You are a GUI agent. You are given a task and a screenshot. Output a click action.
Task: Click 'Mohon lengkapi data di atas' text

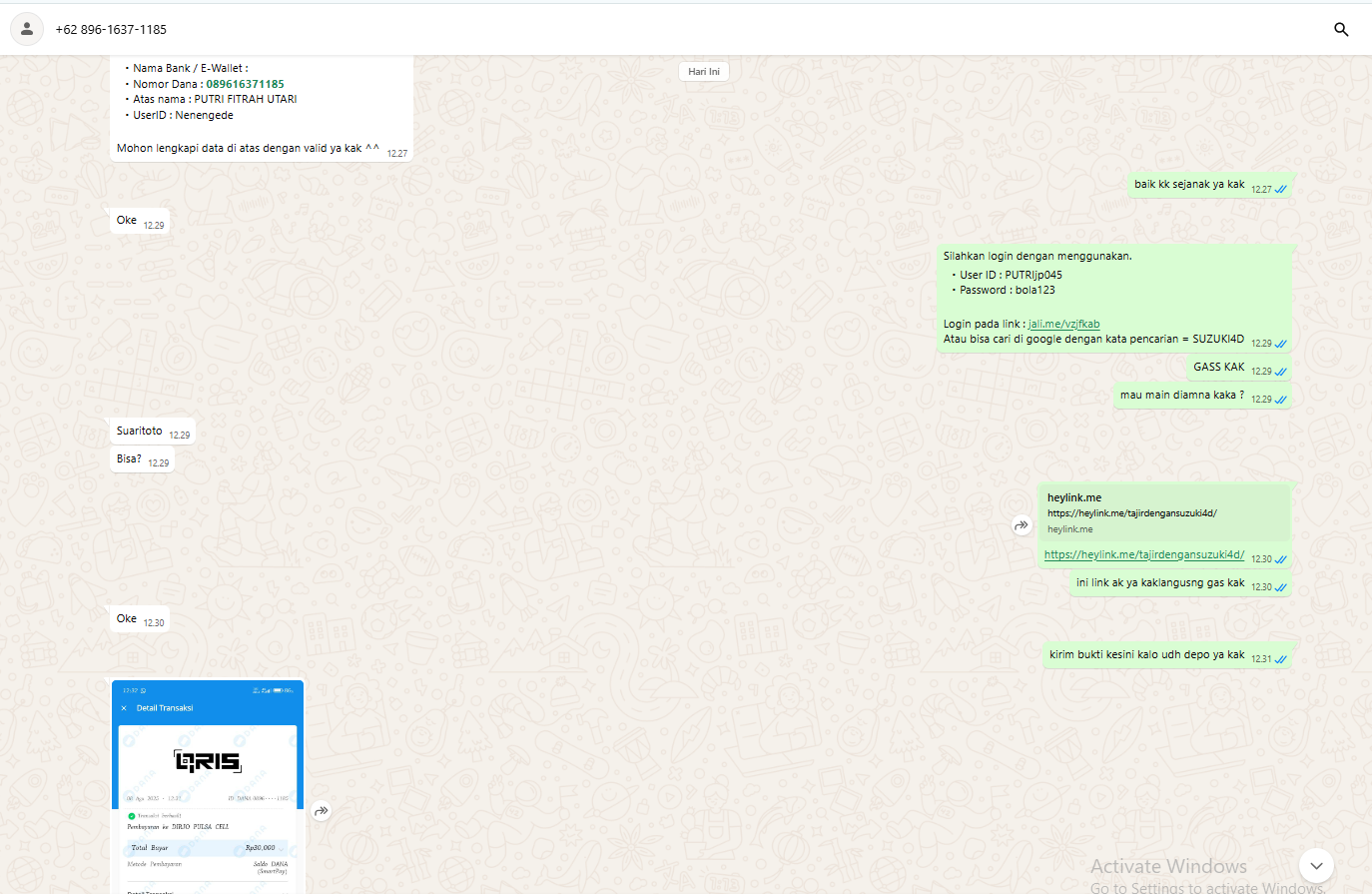tap(248, 148)
